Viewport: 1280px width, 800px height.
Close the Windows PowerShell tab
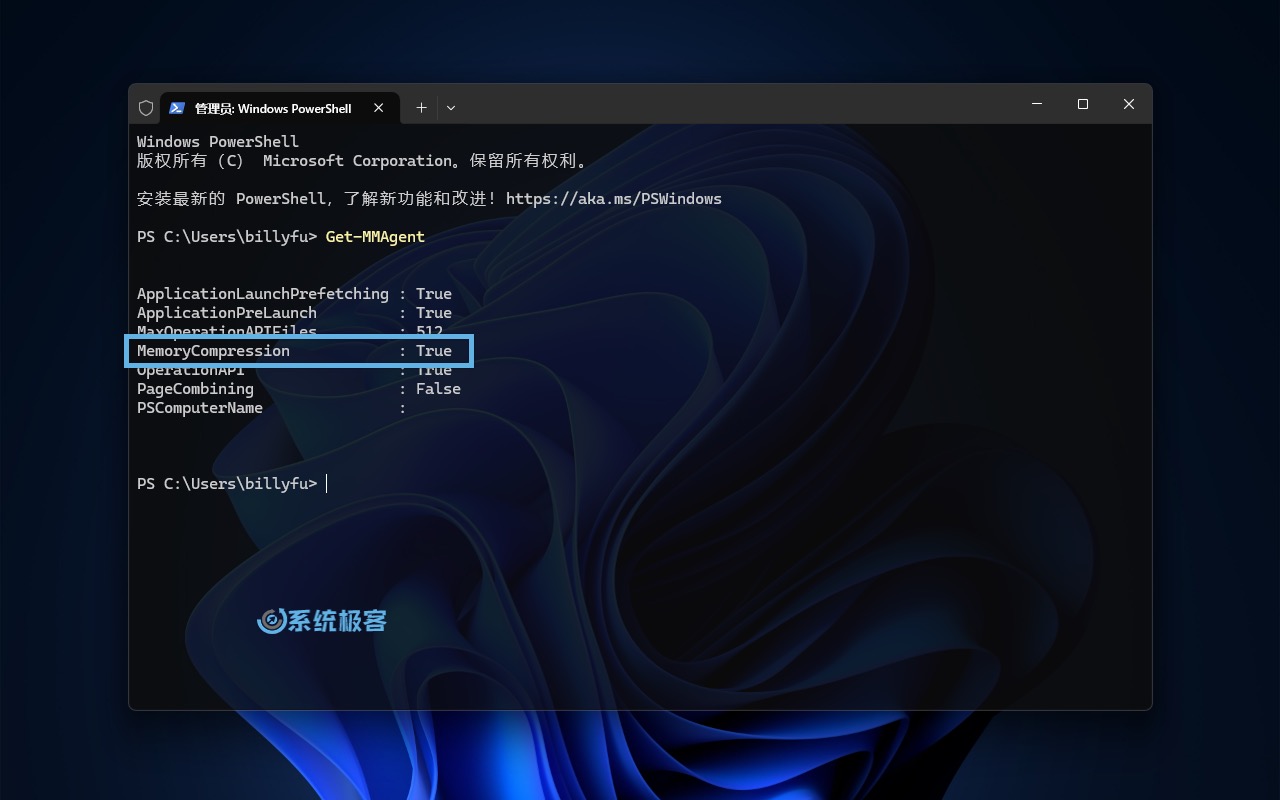378,108
